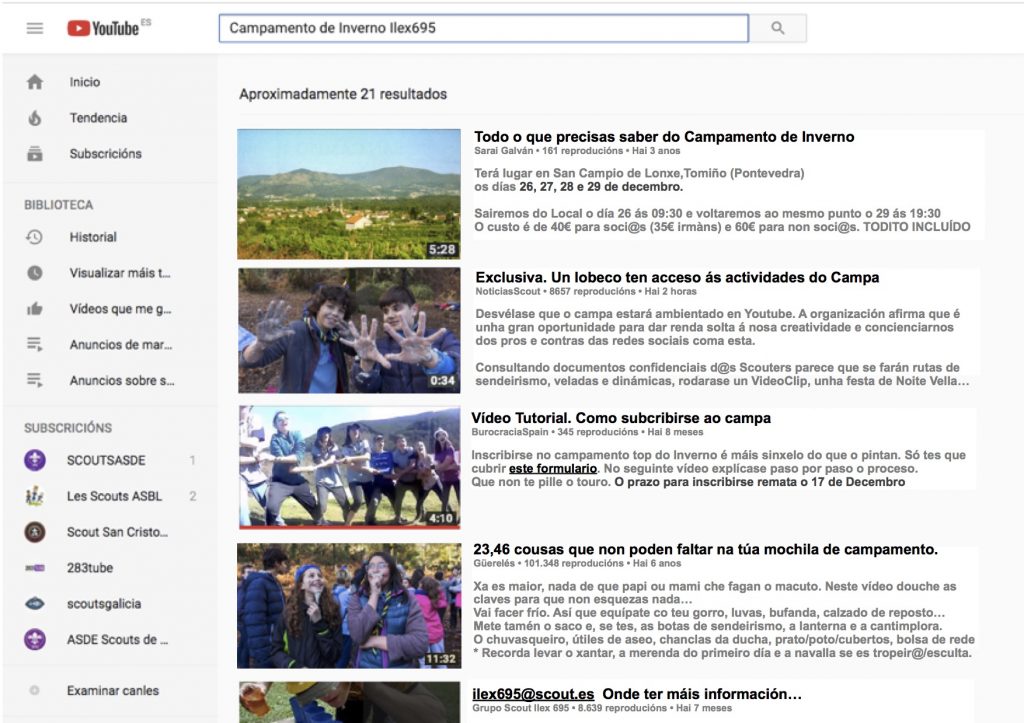Play the tug-of-war tutorial thumbnail

pos(349,466)
